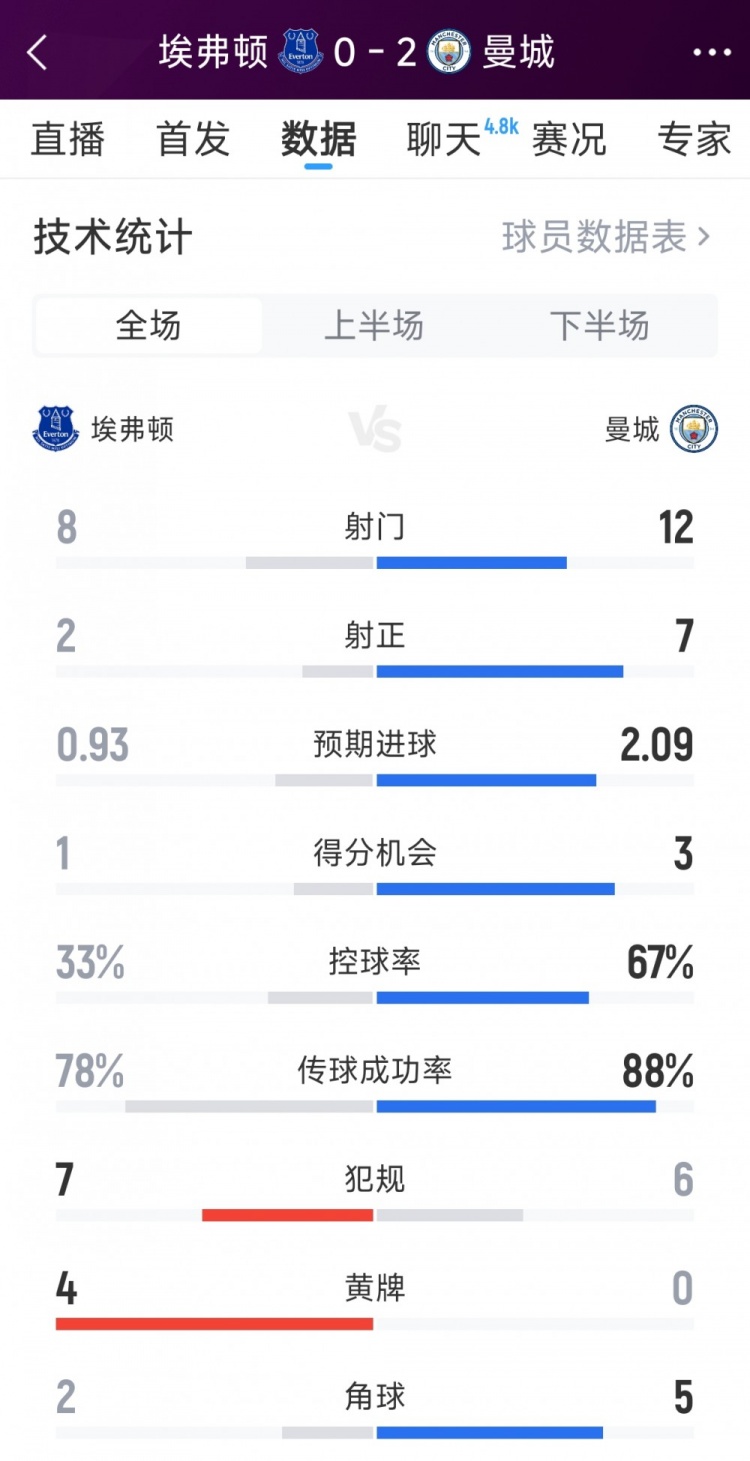The width and height of the screenshot is (750, 1461).
Task: Open the 聊天 chat tab
Action: 444,139
